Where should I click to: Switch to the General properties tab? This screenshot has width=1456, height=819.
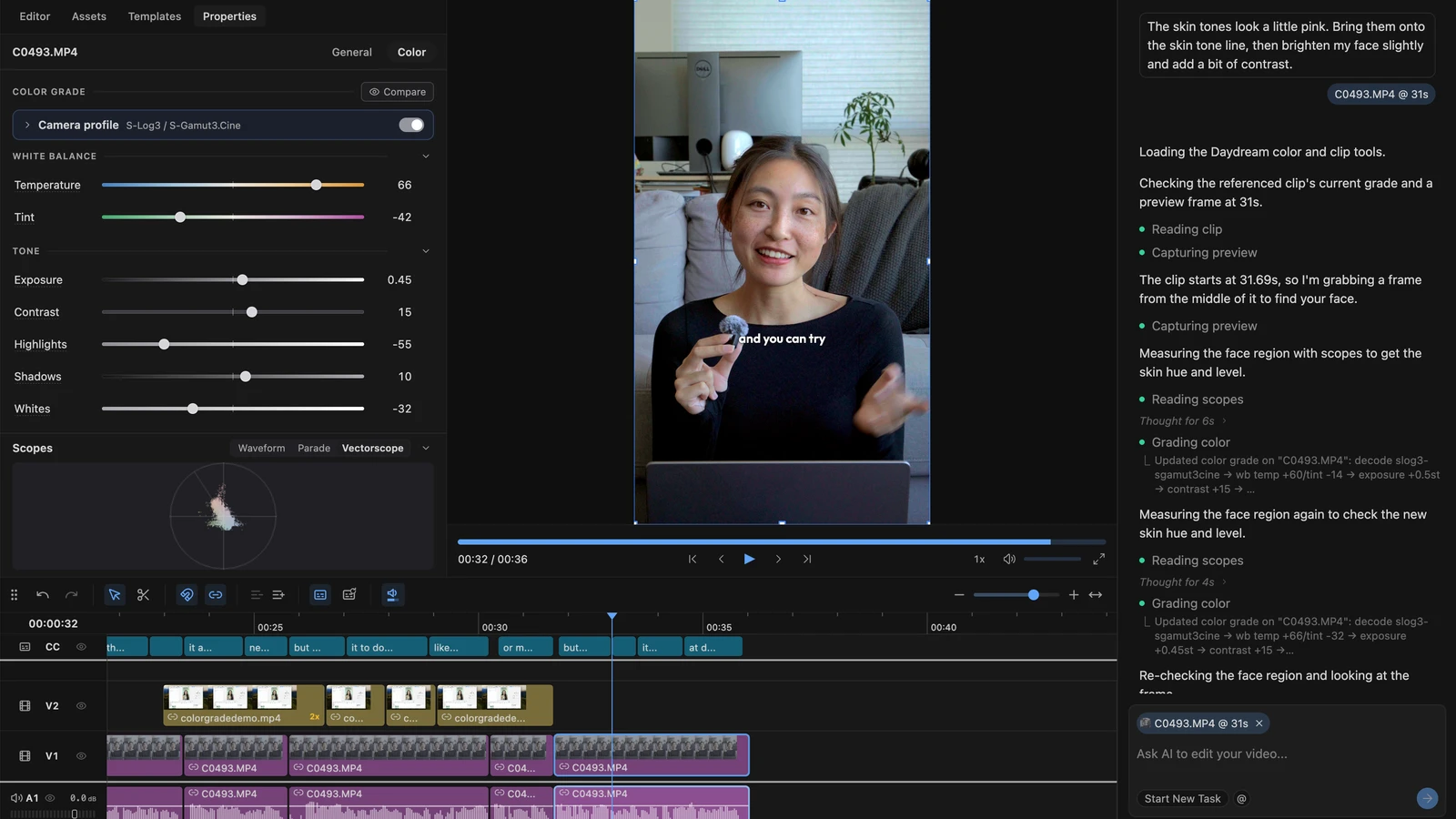tap(352, 52)
